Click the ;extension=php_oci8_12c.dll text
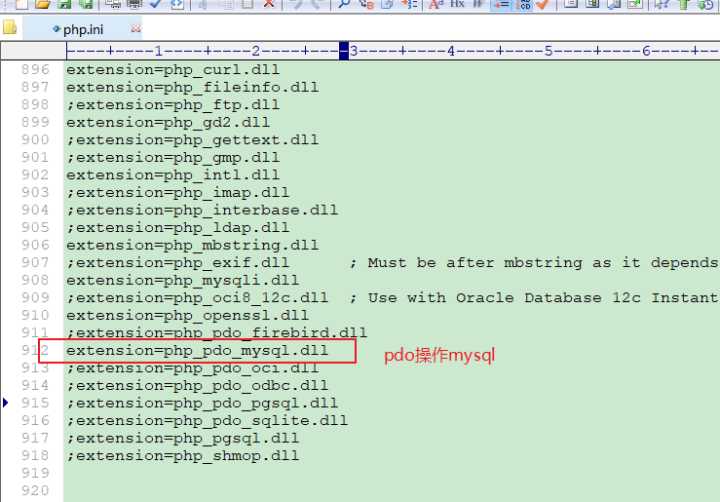Screen dimensions: 720x502 tap(197, 298)
